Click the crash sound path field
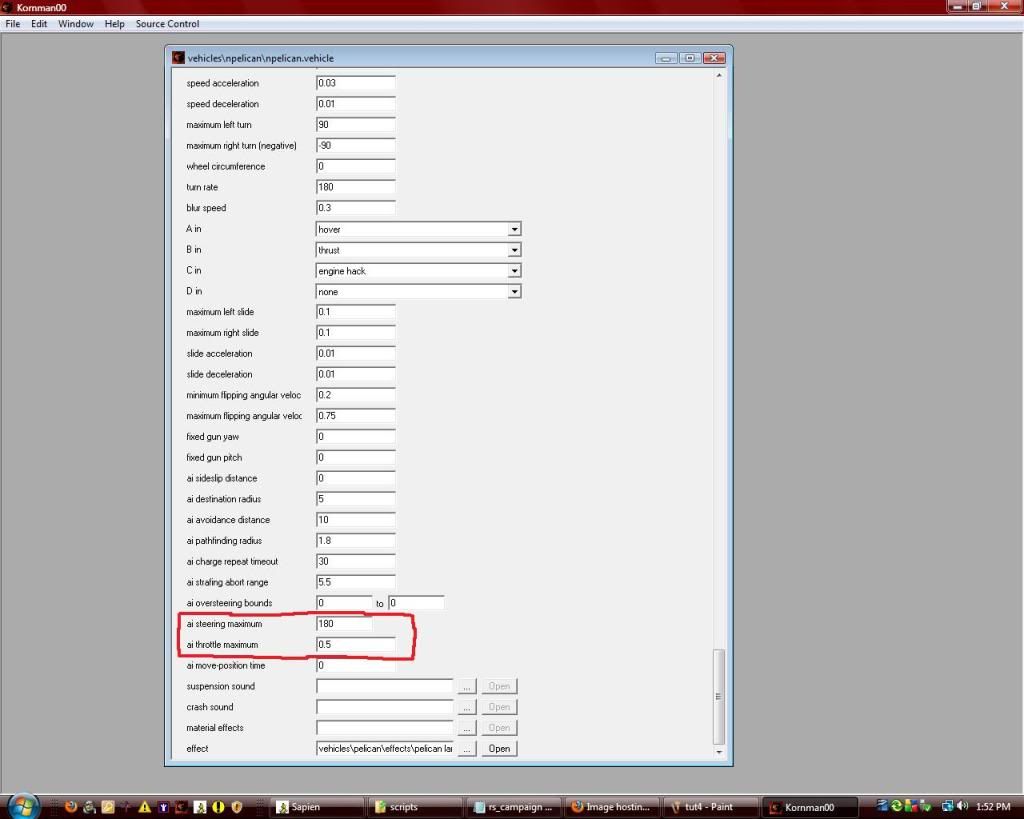Image resolution: width=1024 pixels, height=819 pixels. pos(385,707)
